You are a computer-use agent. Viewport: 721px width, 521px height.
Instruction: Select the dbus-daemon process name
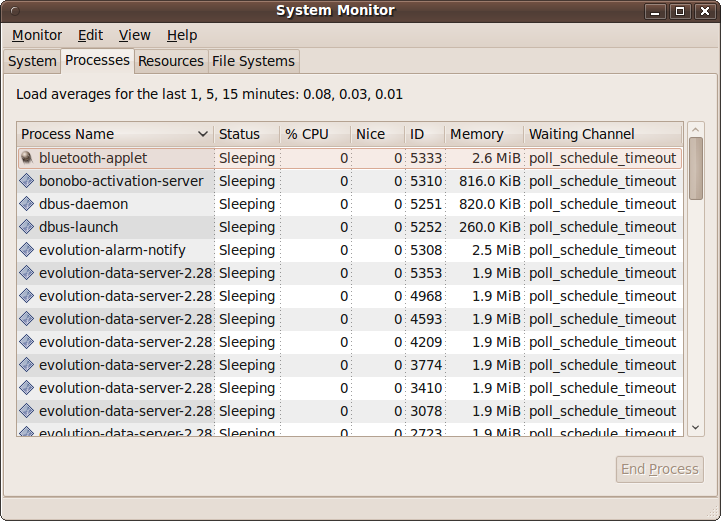[84, 204]
